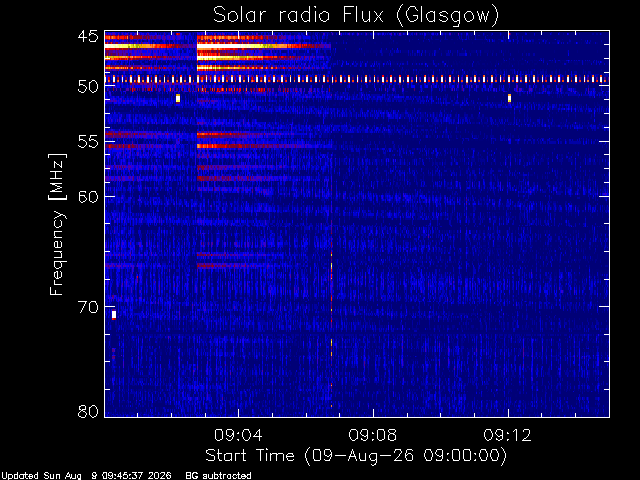Click the 09:04 time axis label
This screenshot has width=640, height=480.
238,435
